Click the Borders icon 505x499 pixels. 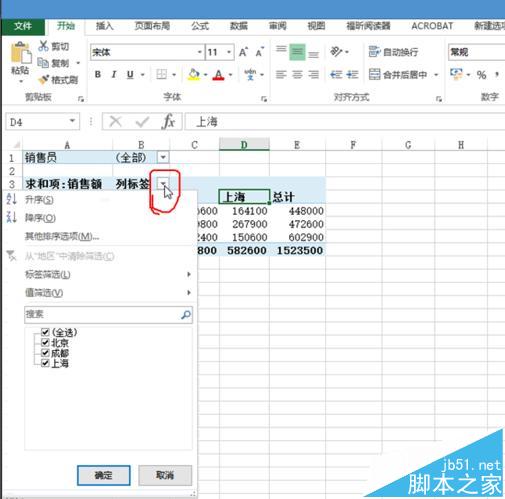point(161,74)
